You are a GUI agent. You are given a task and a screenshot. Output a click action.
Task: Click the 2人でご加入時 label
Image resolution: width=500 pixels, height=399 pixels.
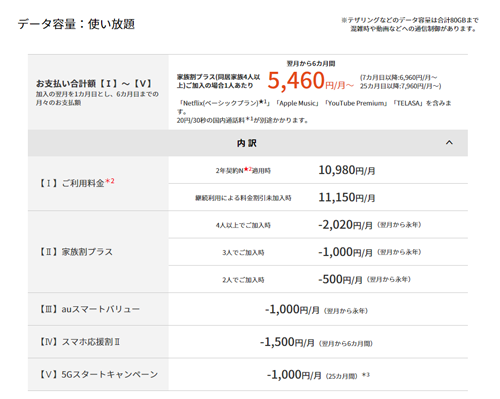(243, 280)
